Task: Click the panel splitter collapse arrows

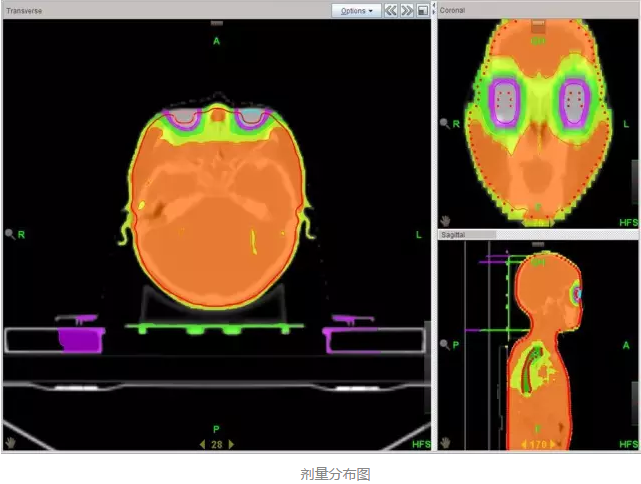Action: tap(434, 10)
